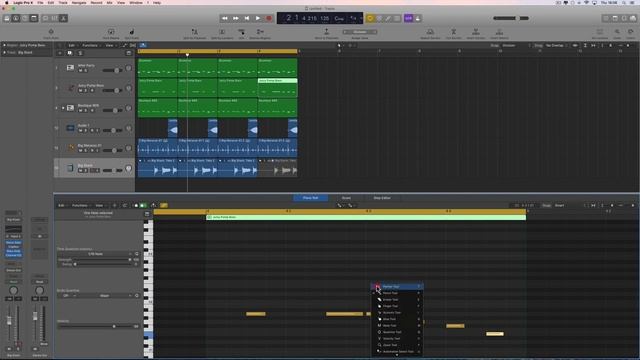This screenshot has width=640, height=360.
Task: Toggle the Metronome click button
Action: 418,18
